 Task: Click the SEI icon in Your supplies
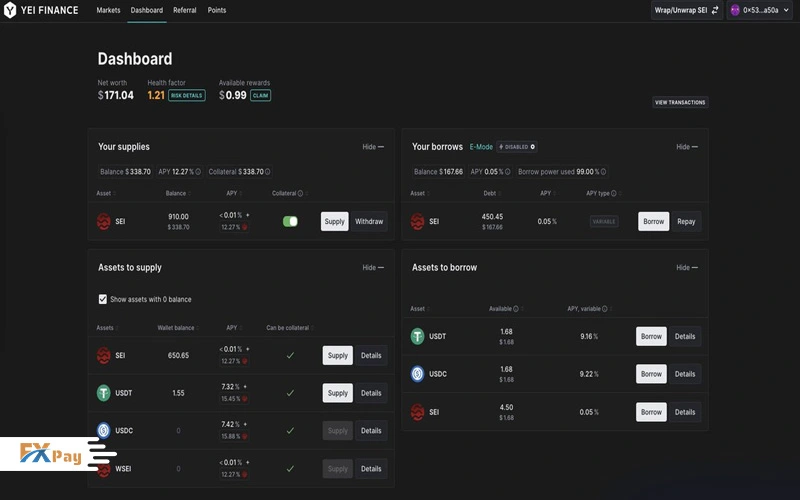[x=104, y=221]
